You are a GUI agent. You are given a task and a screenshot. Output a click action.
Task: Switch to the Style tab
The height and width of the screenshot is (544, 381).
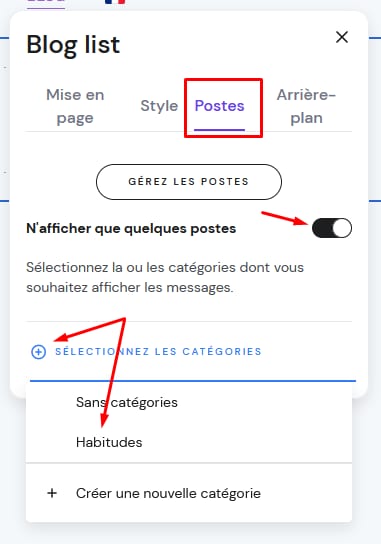pyautogui.click(x=159, y=106)
